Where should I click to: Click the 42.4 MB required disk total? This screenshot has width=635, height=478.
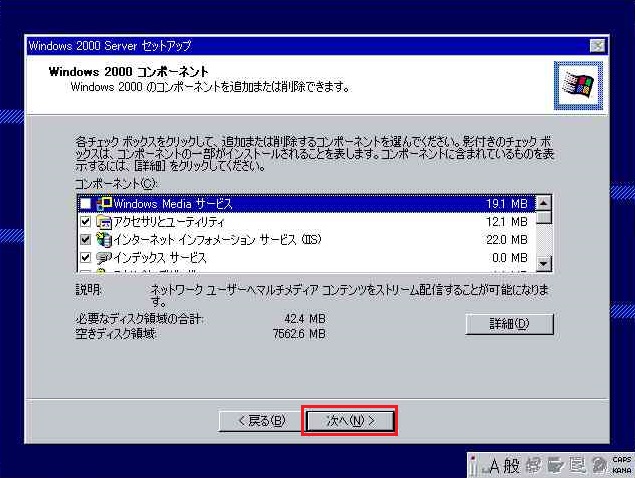(x=305, y=318)
